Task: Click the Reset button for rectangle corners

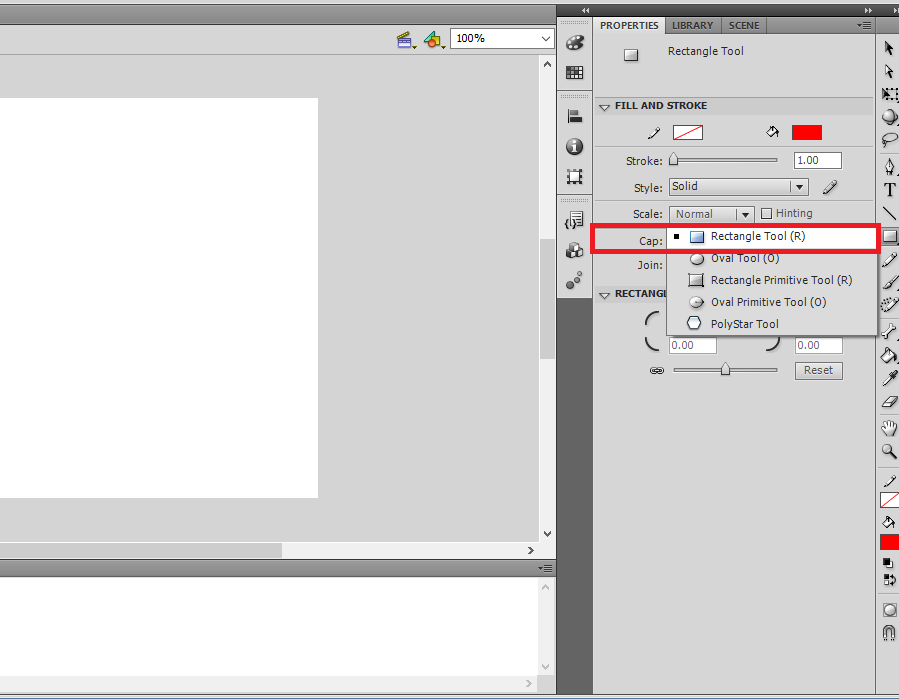Action: pyautogui.click(x=818, y=370)
